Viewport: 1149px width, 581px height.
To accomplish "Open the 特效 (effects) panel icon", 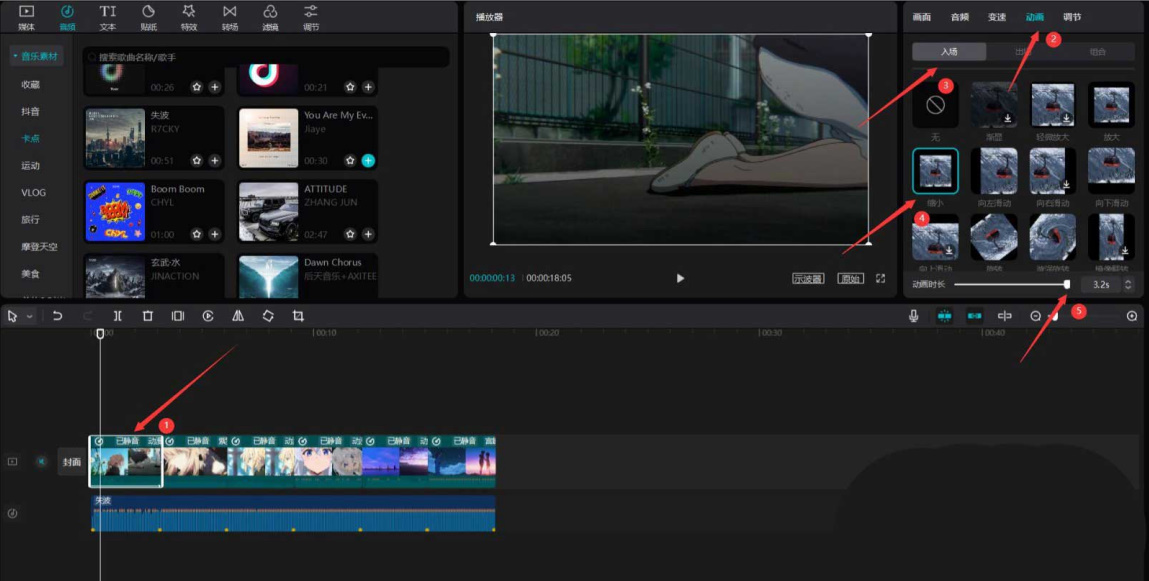I will 189,15.
